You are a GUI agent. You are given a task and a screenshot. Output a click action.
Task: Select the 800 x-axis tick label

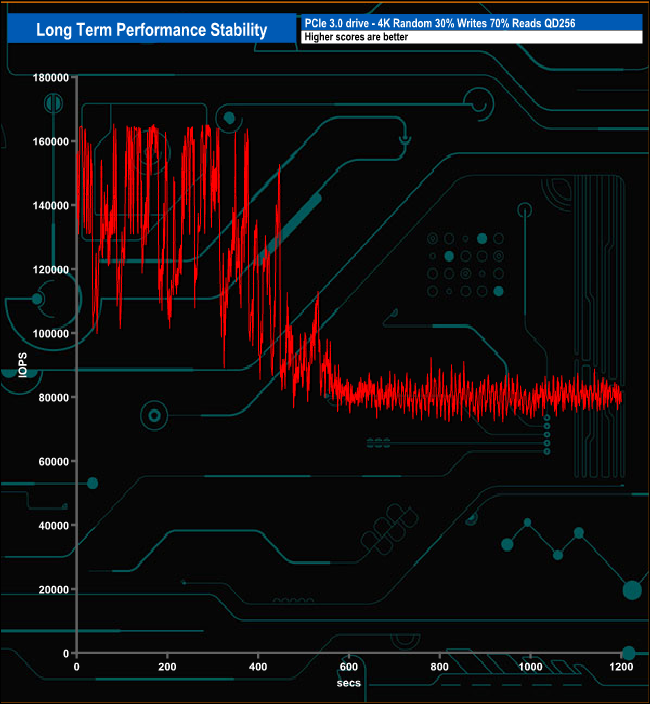coord(440,667)
